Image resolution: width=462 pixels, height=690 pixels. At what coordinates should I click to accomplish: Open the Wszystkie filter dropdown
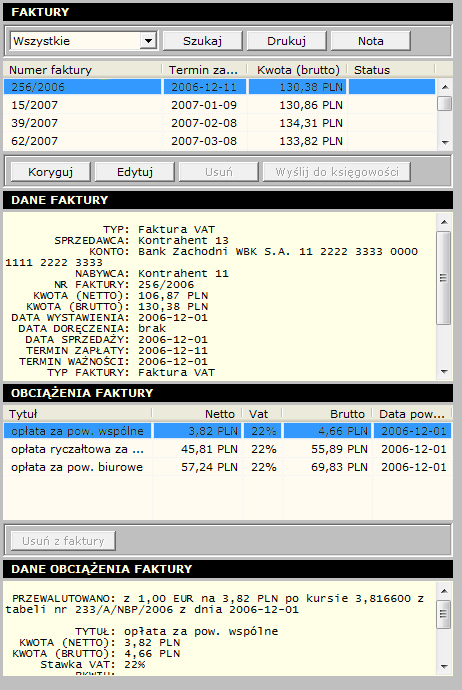point(84,41)
